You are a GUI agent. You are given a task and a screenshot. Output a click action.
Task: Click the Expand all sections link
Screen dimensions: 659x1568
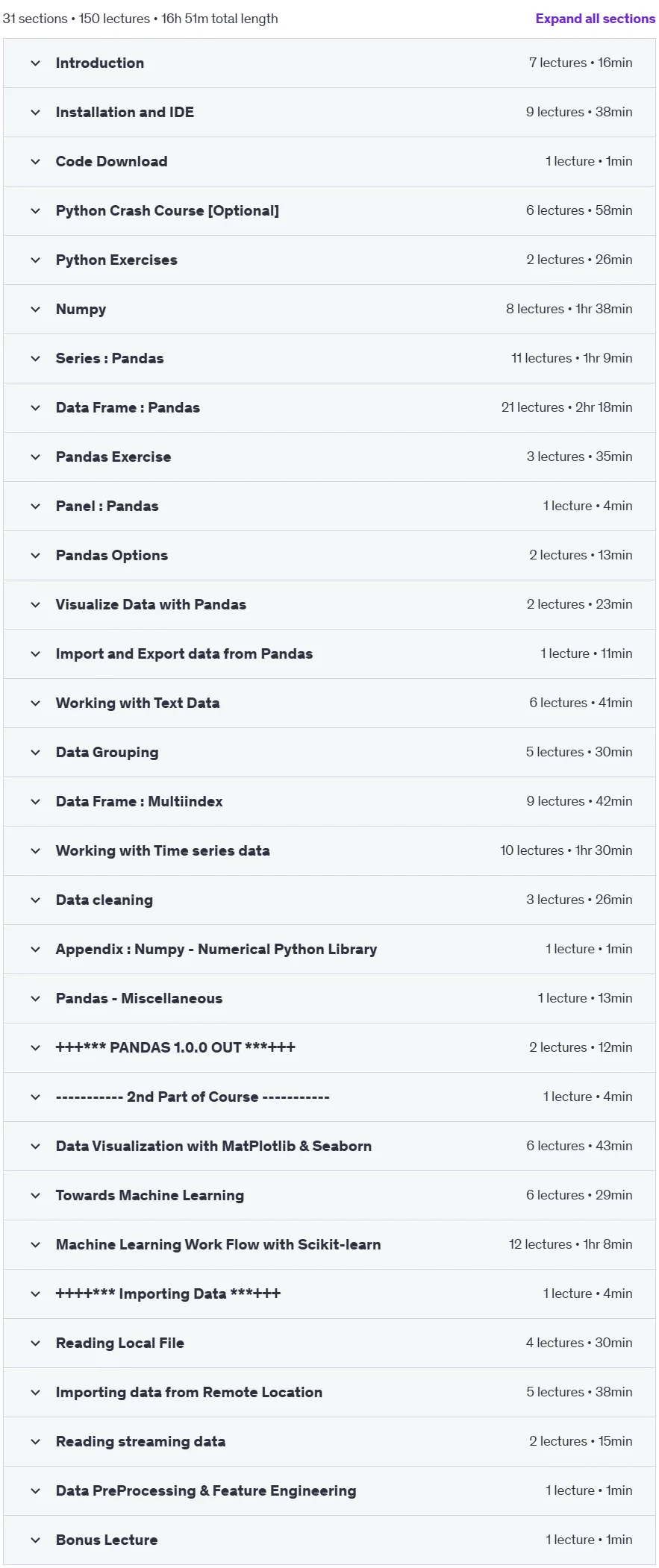pos(595,19)
